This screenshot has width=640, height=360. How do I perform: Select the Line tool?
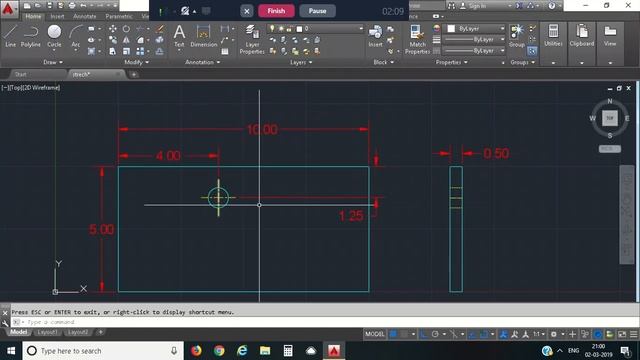[x=11, y=36]
